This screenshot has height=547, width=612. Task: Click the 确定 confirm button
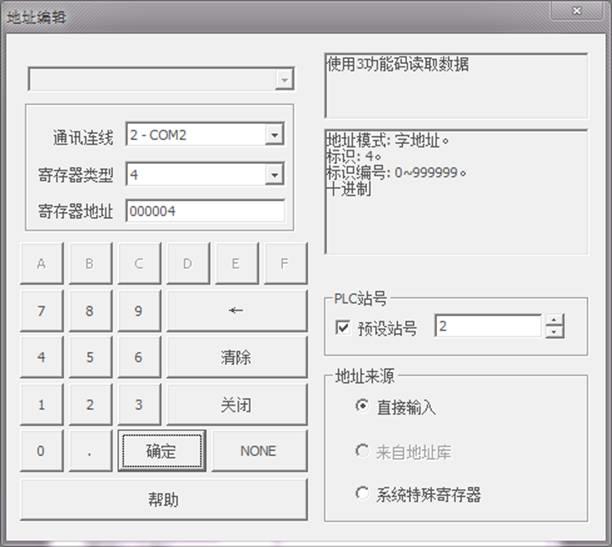pyautogui.click(x=161, y=451)
